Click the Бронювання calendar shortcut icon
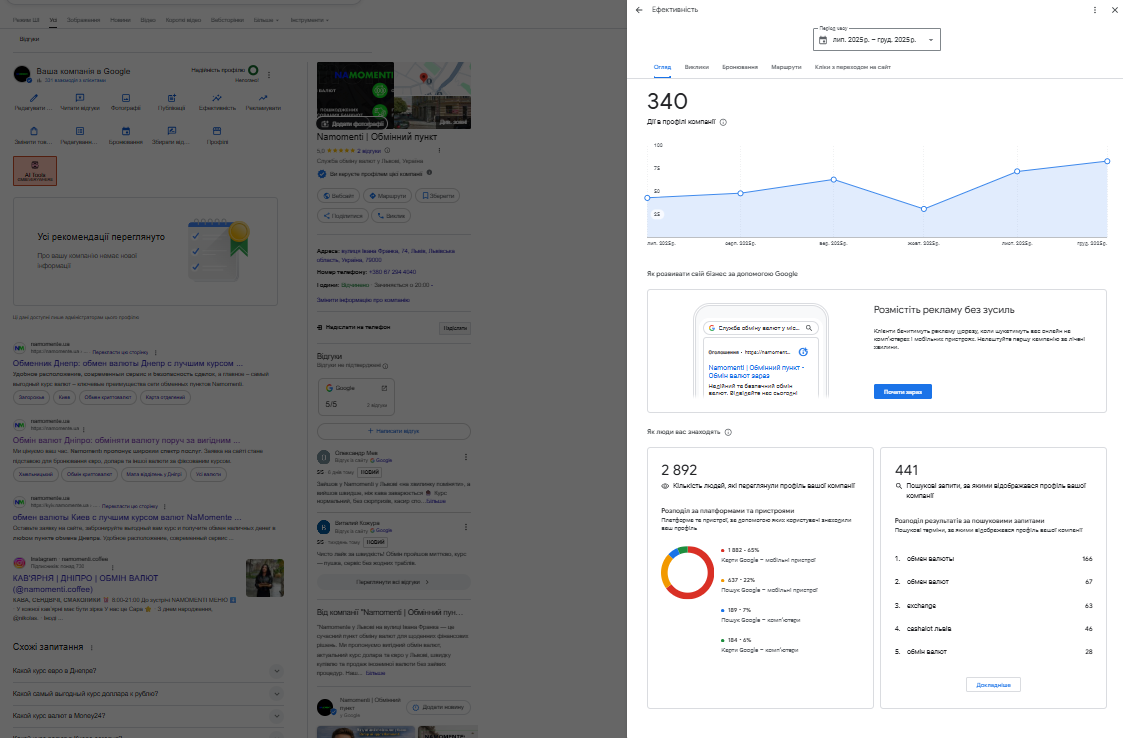 126,131
